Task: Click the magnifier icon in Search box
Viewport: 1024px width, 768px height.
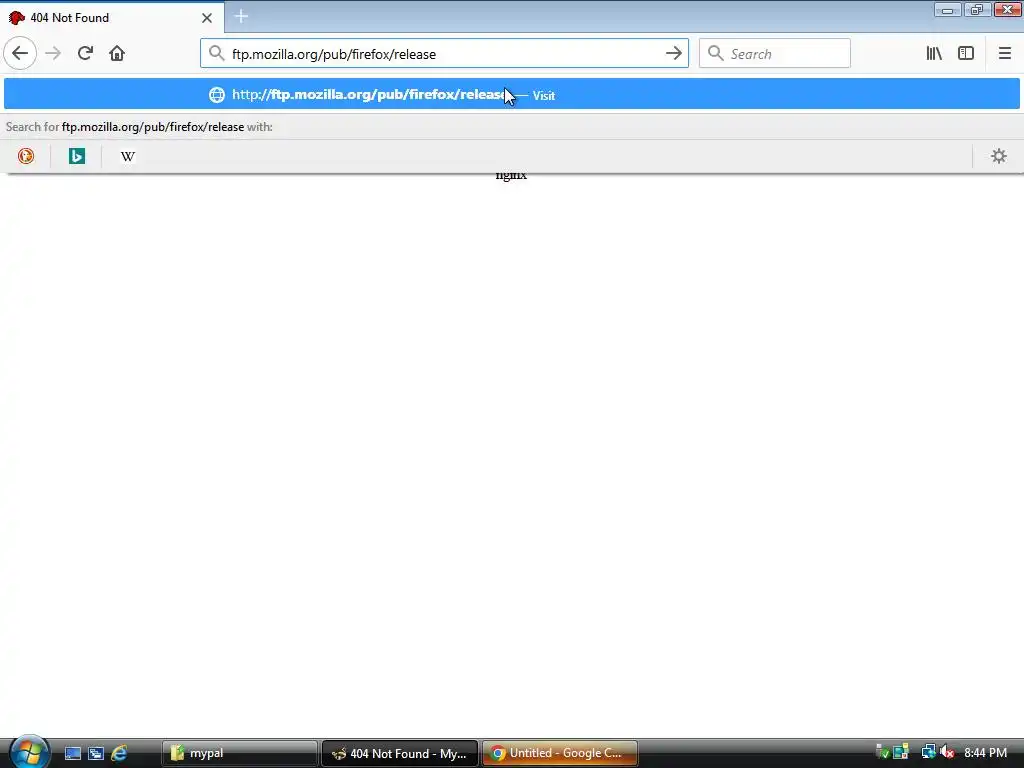Action: tap(715, 54)
